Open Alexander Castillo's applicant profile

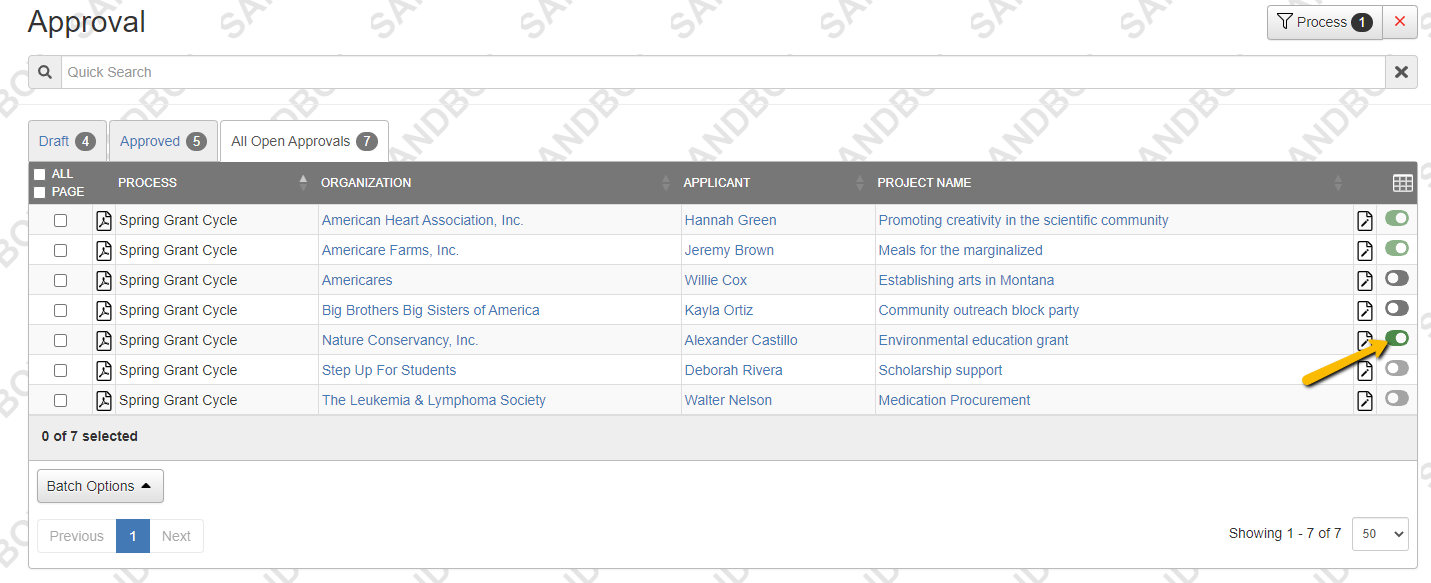pyautogui.click(x=741, y=340)
